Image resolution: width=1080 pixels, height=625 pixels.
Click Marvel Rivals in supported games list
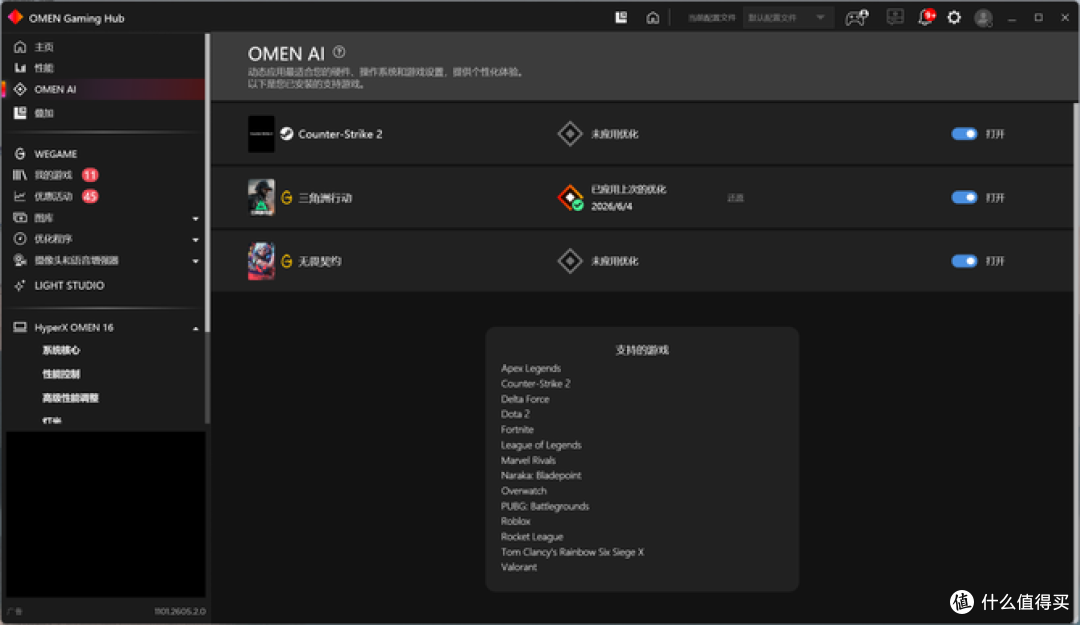pyautogui.click(x=528, y=460)
